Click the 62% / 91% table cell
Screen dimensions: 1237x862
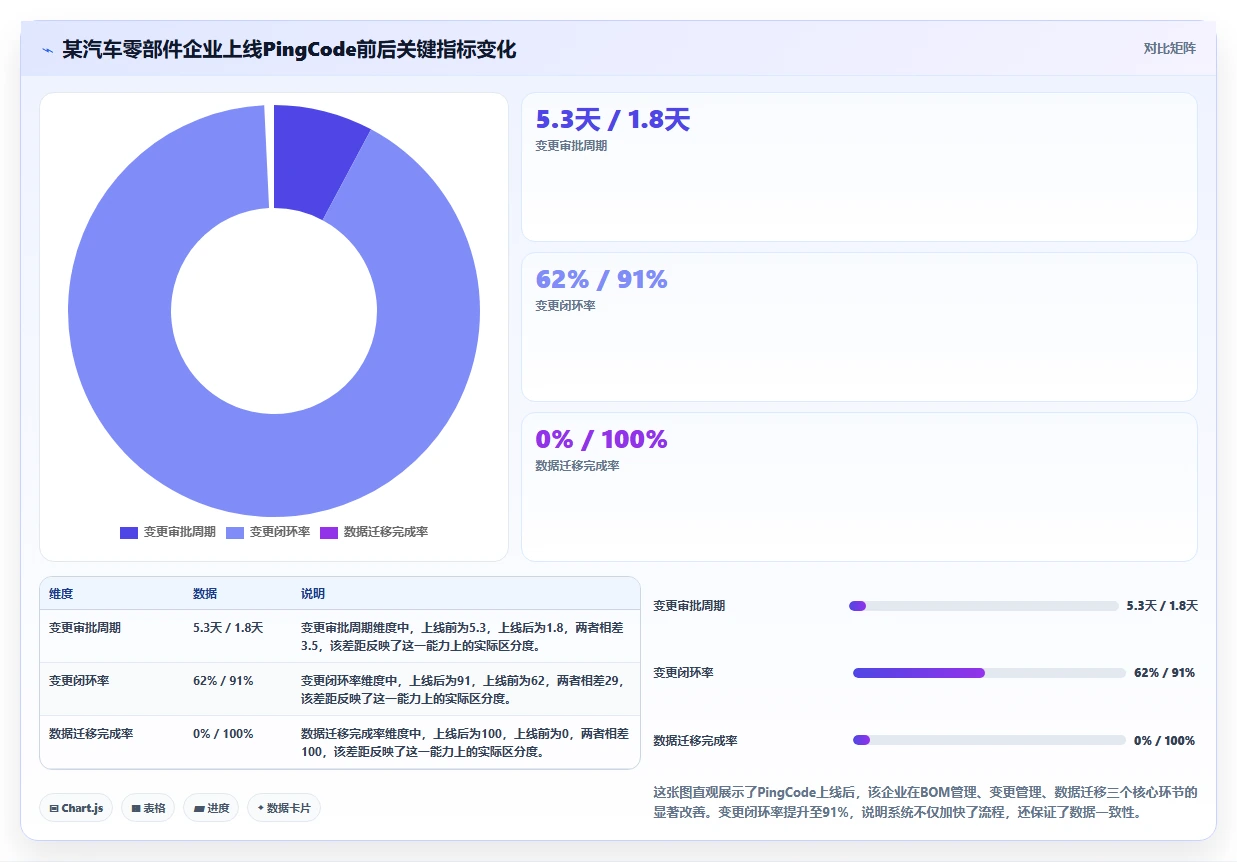tap(223, 681)
